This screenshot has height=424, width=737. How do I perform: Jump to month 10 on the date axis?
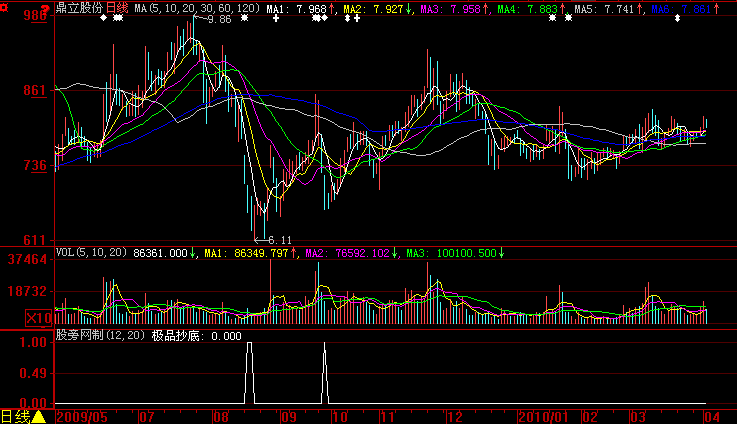pyautogui.click(x=340, y=417)
